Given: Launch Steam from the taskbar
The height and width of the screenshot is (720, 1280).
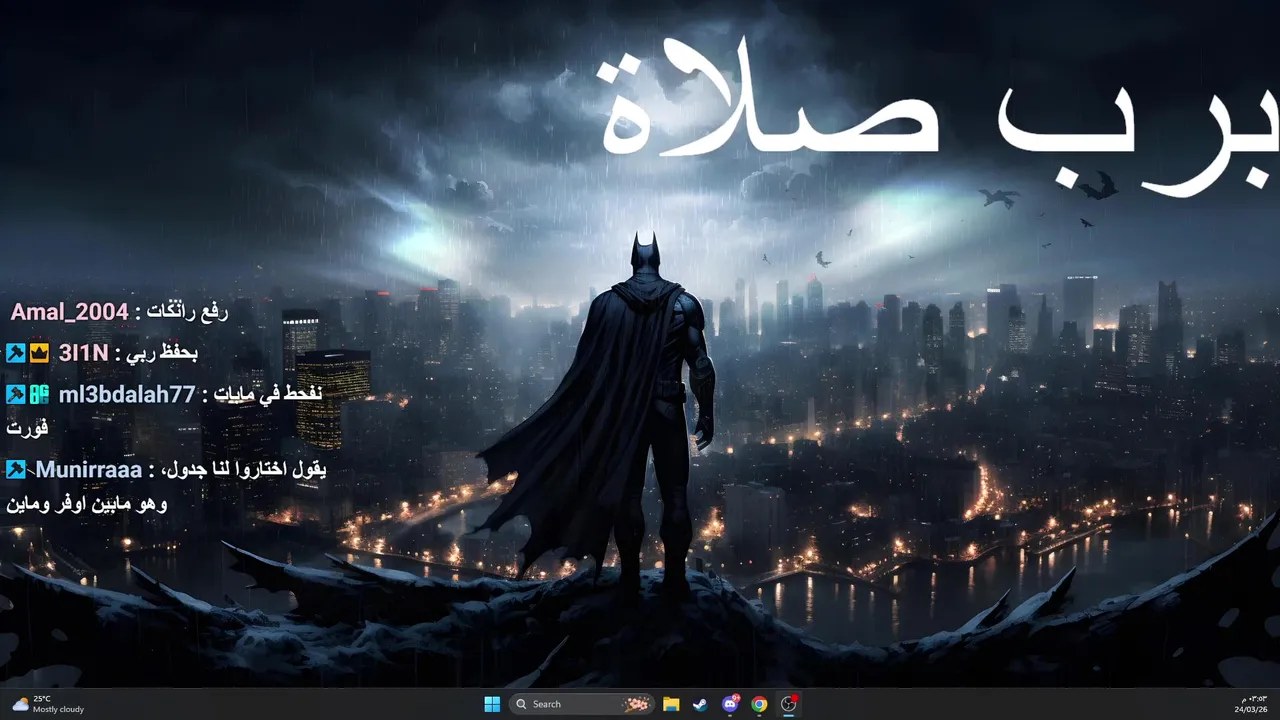Looking at the screenshot, I should 700,704.
